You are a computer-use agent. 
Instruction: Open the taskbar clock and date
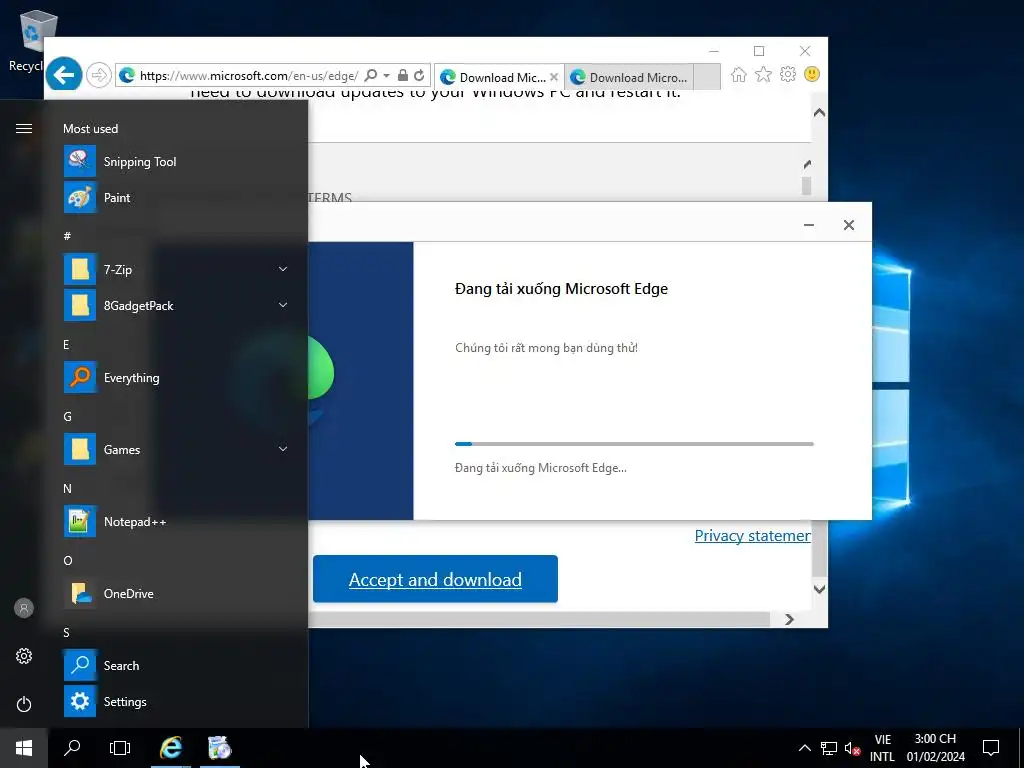[935, 748]
